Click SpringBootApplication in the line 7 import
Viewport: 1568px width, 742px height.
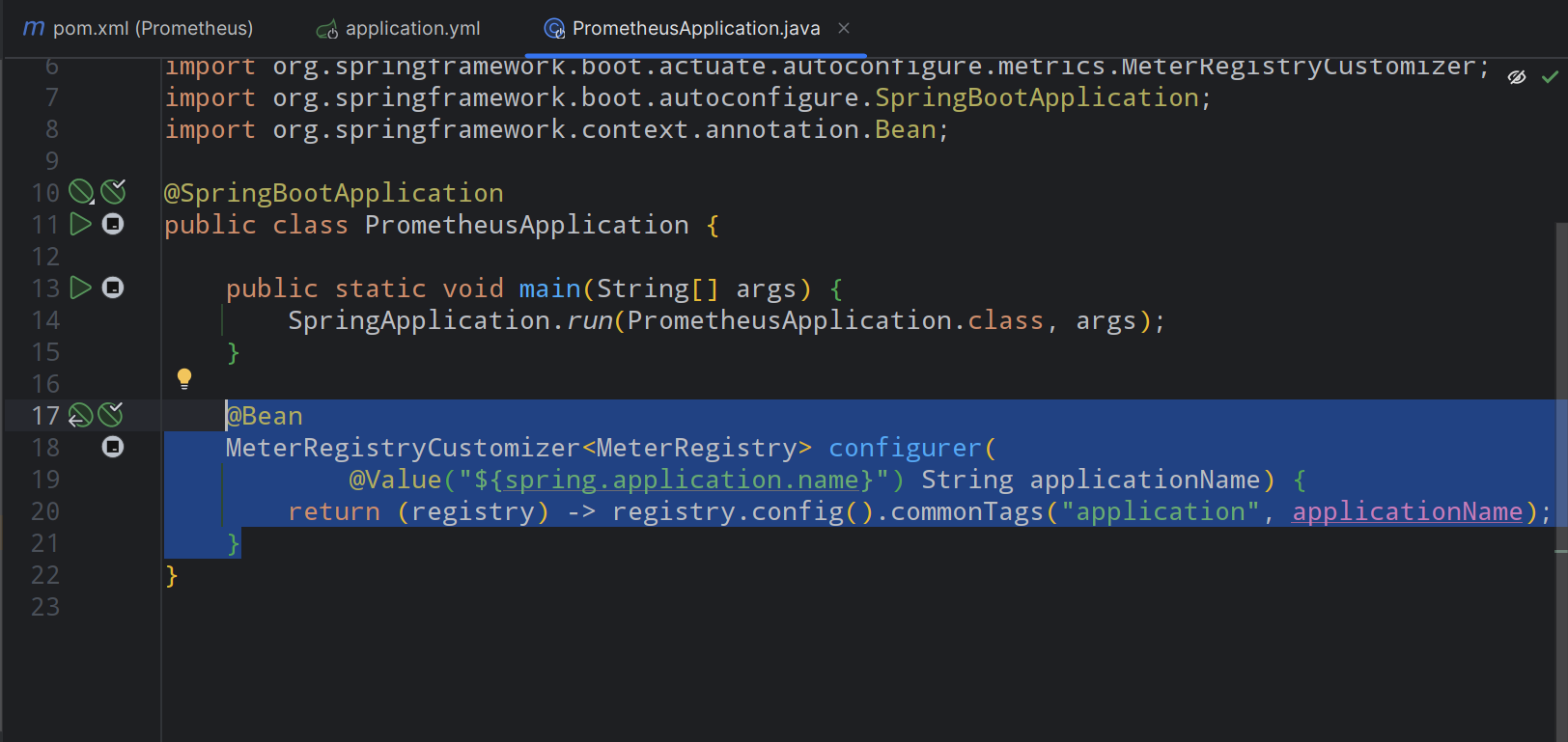[x=1037, y=97]
